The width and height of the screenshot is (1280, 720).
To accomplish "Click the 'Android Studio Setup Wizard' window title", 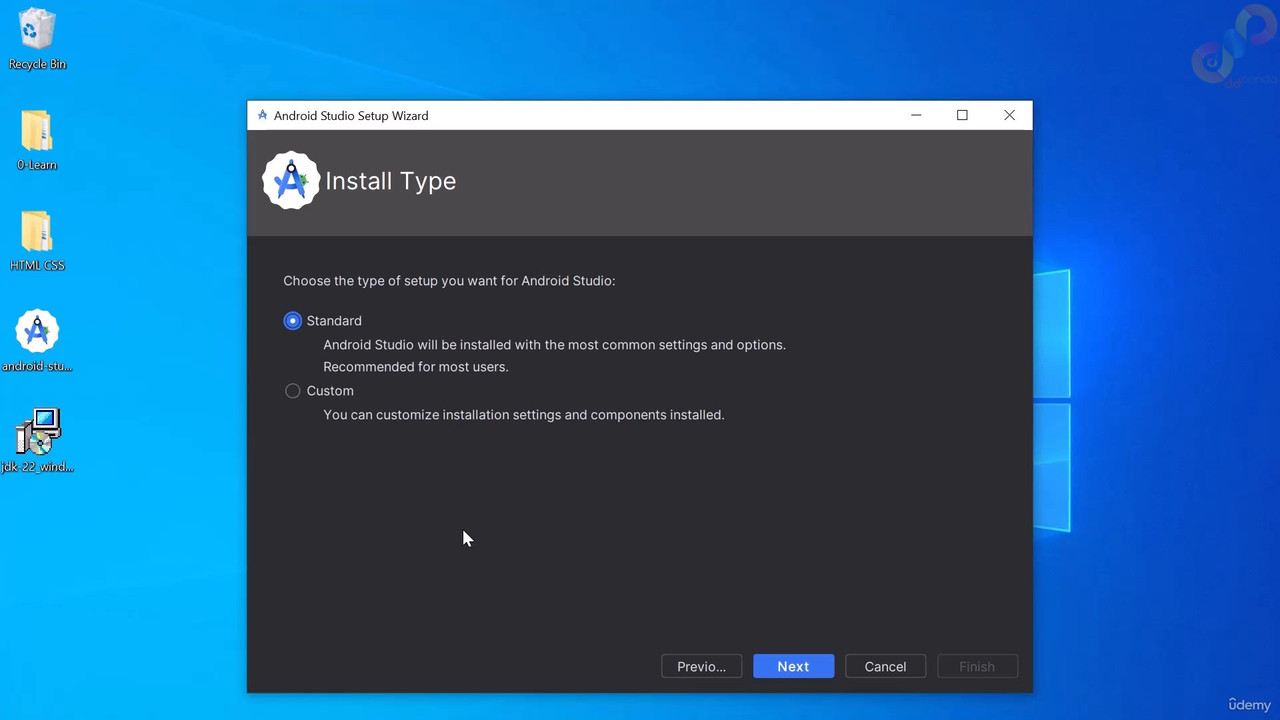I will click(x=351, y=116).
